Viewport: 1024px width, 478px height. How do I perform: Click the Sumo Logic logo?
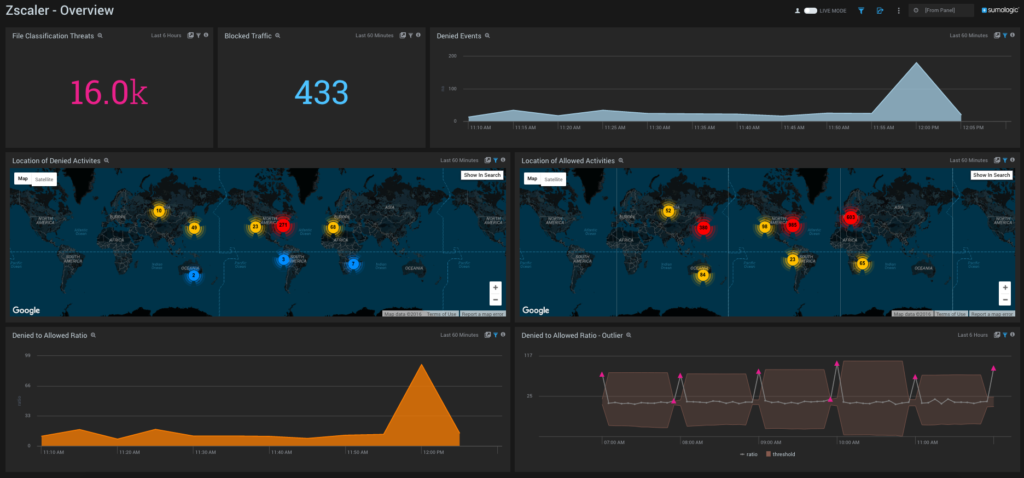999,10
